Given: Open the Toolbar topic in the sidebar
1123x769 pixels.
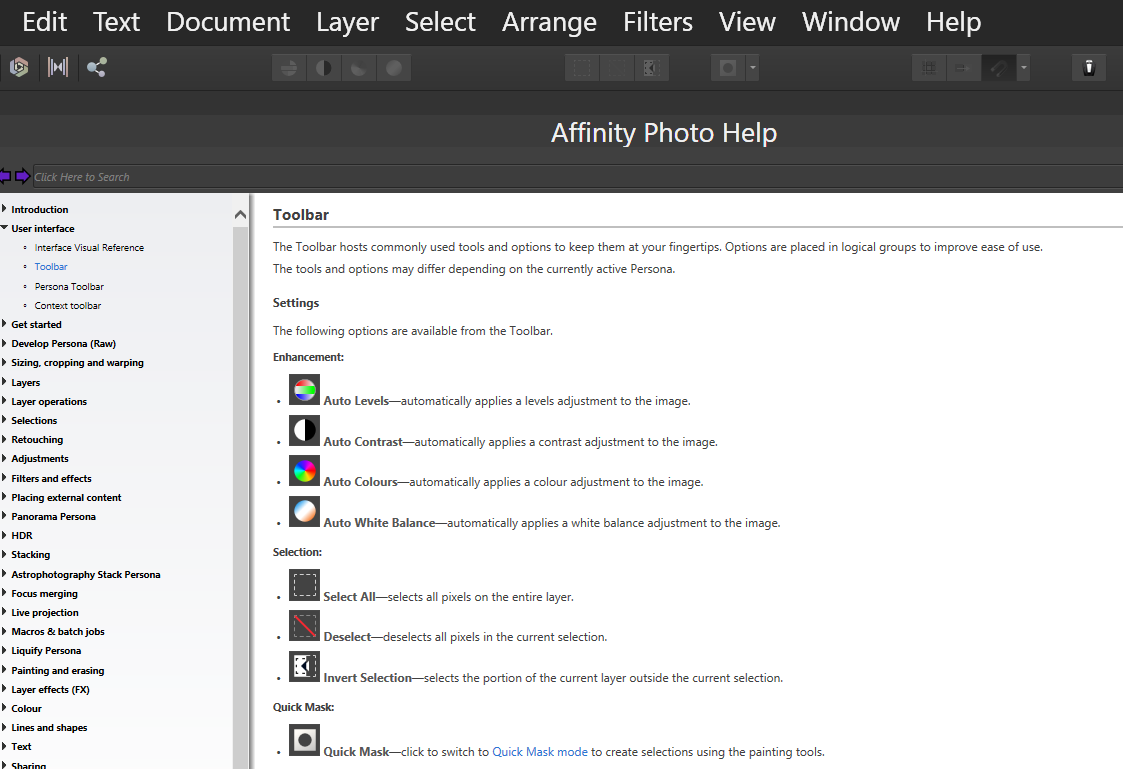Looking at the screenshot, I should tap(51, 266).
